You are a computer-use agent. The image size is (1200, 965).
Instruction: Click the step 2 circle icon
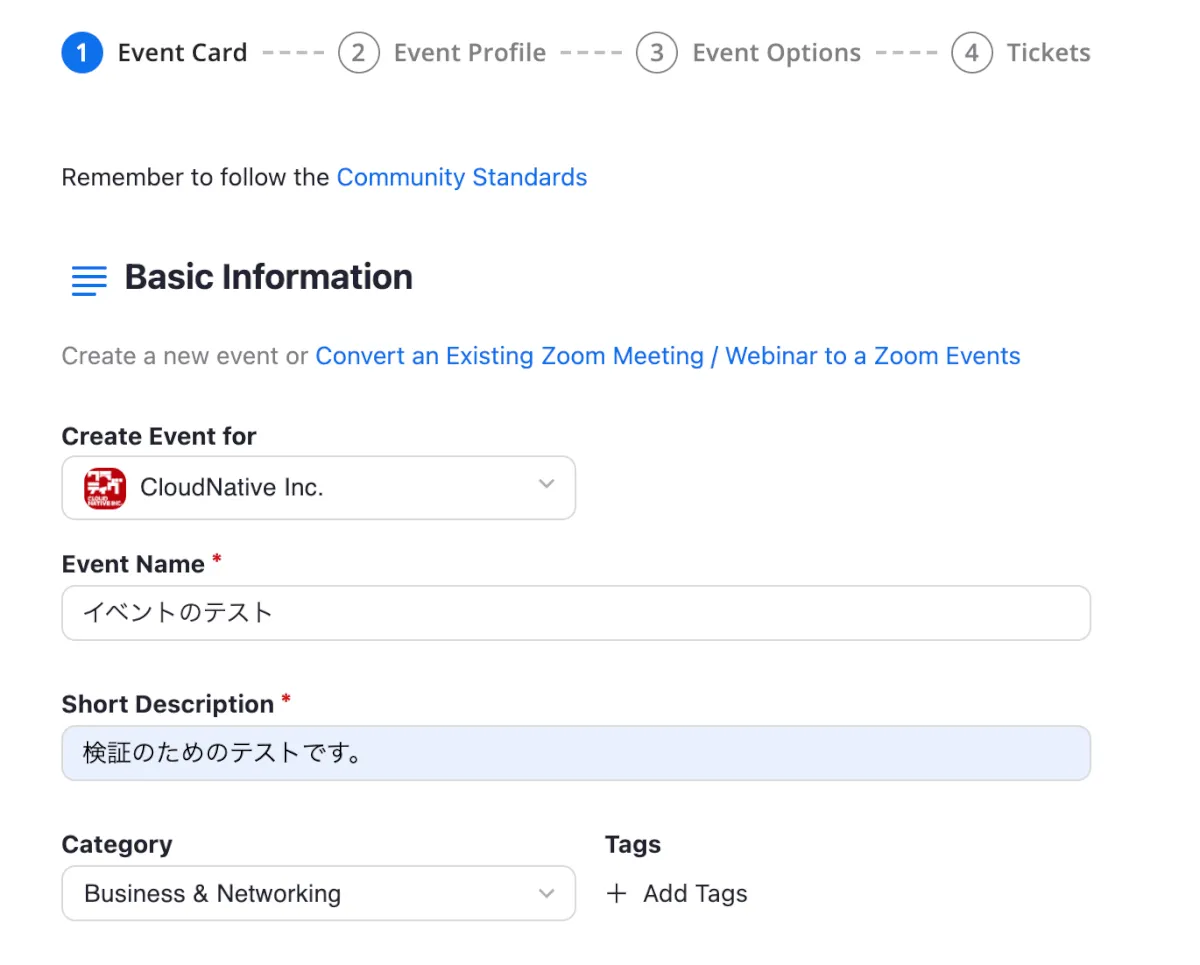(x=359, y=53)
